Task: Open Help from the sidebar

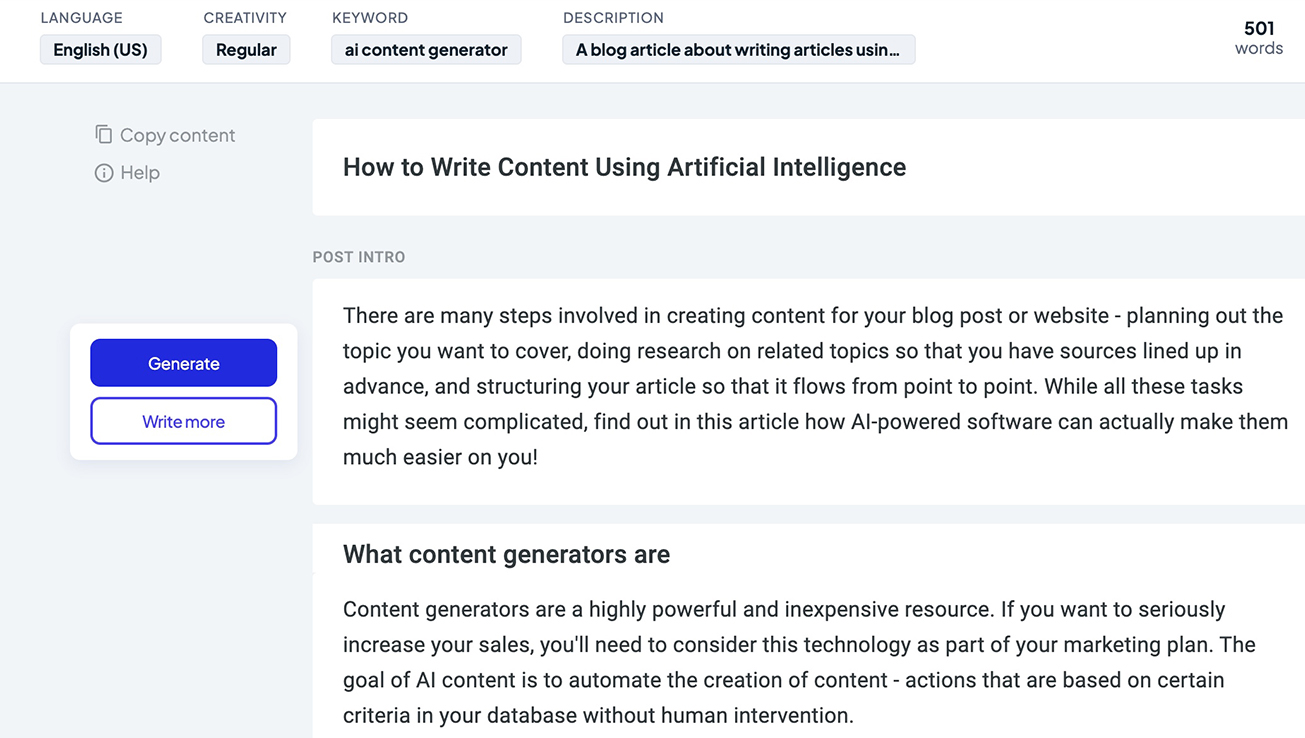Action: 127,172
